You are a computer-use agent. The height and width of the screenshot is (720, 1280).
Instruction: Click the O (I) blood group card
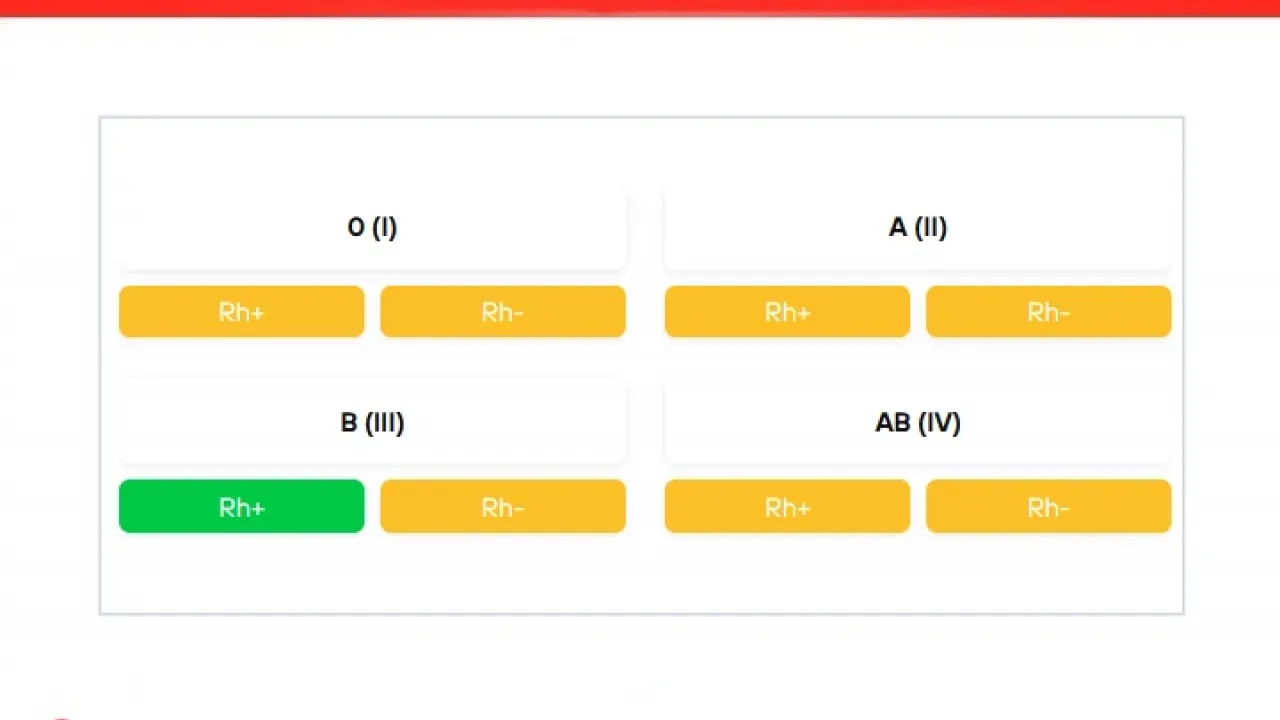pos(373,228)
